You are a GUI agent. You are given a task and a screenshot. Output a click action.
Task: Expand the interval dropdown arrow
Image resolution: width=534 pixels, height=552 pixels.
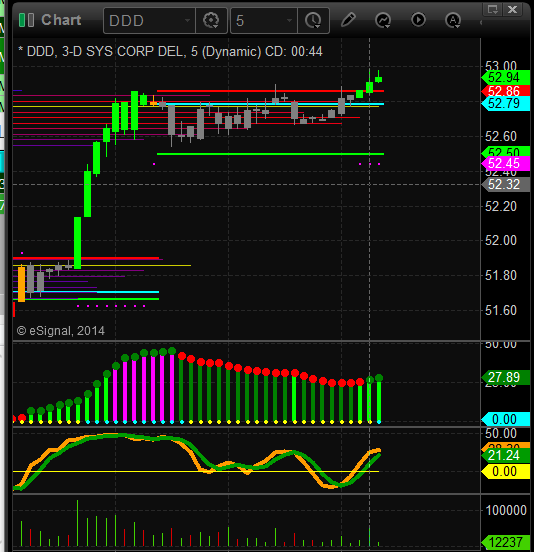point(290,21)
